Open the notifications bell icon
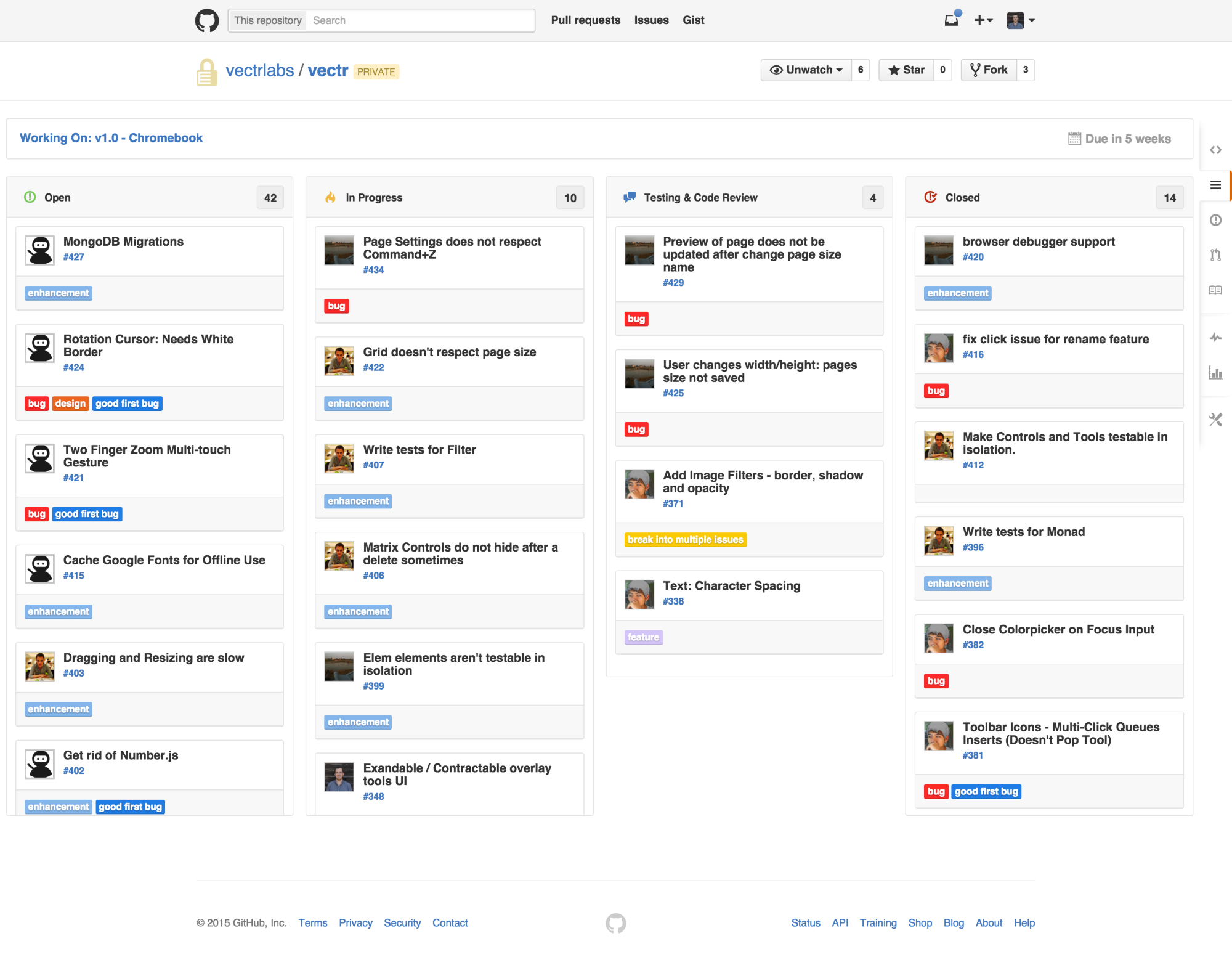 tap(952, 20)
